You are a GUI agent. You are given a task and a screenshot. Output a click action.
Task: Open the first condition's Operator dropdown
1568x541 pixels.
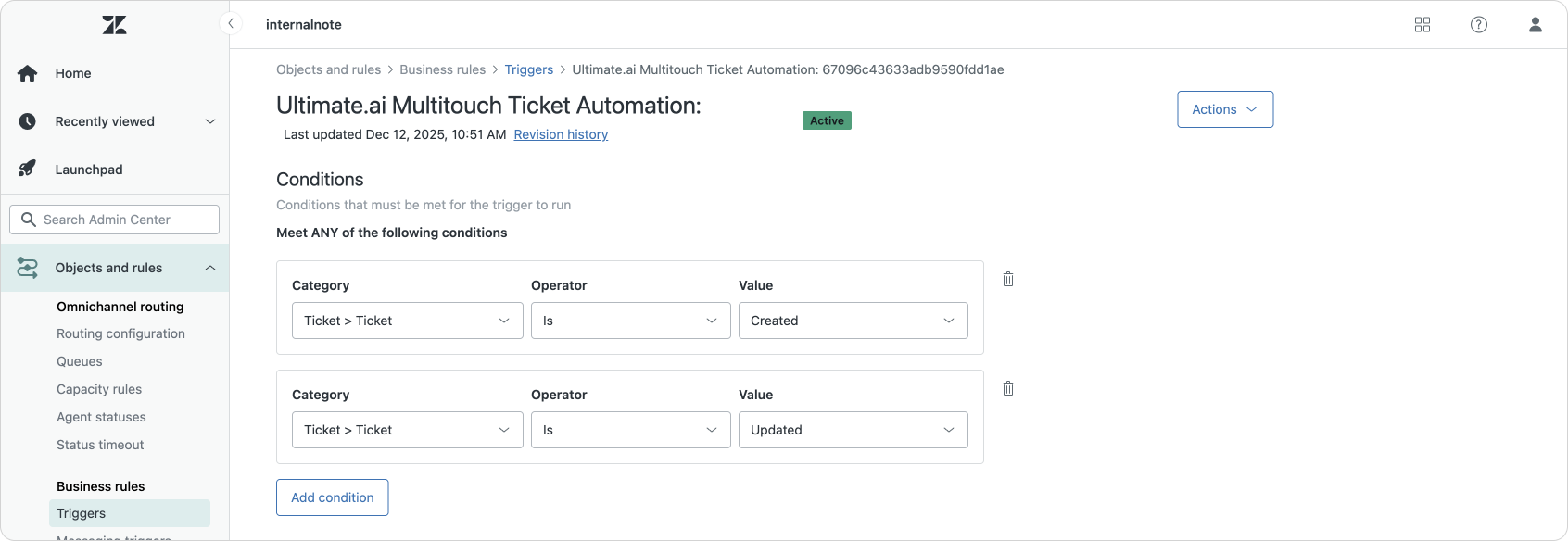tap(630, 321)
